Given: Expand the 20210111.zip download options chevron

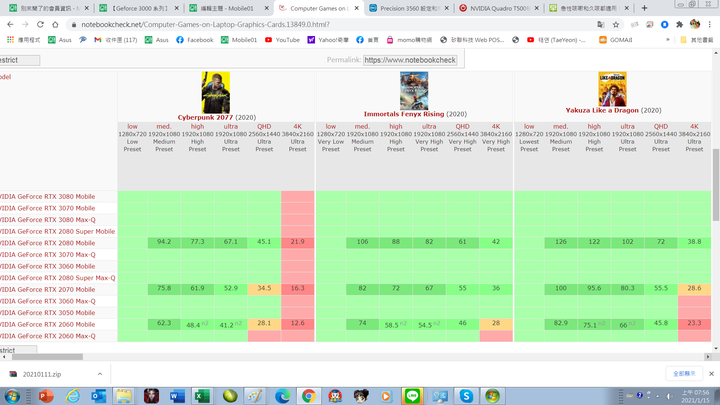Looking at the screenshot, I should pyautogui.click(x=100, y=374).
